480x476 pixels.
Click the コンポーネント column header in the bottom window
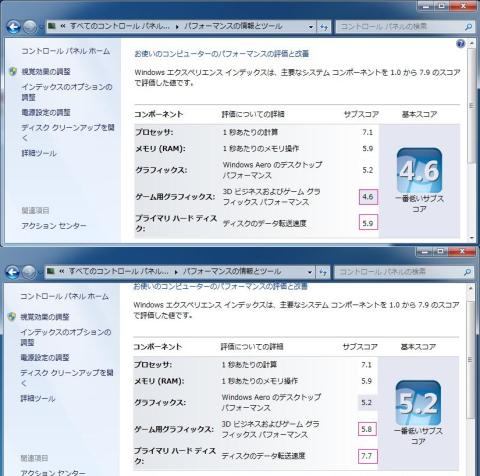click(x=158, y=347)
